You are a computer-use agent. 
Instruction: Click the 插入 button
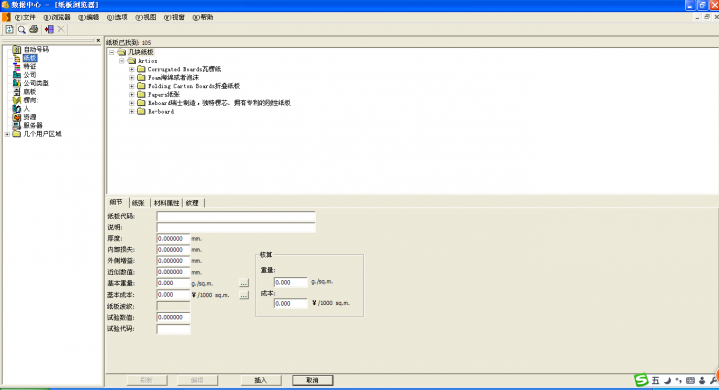260,380
